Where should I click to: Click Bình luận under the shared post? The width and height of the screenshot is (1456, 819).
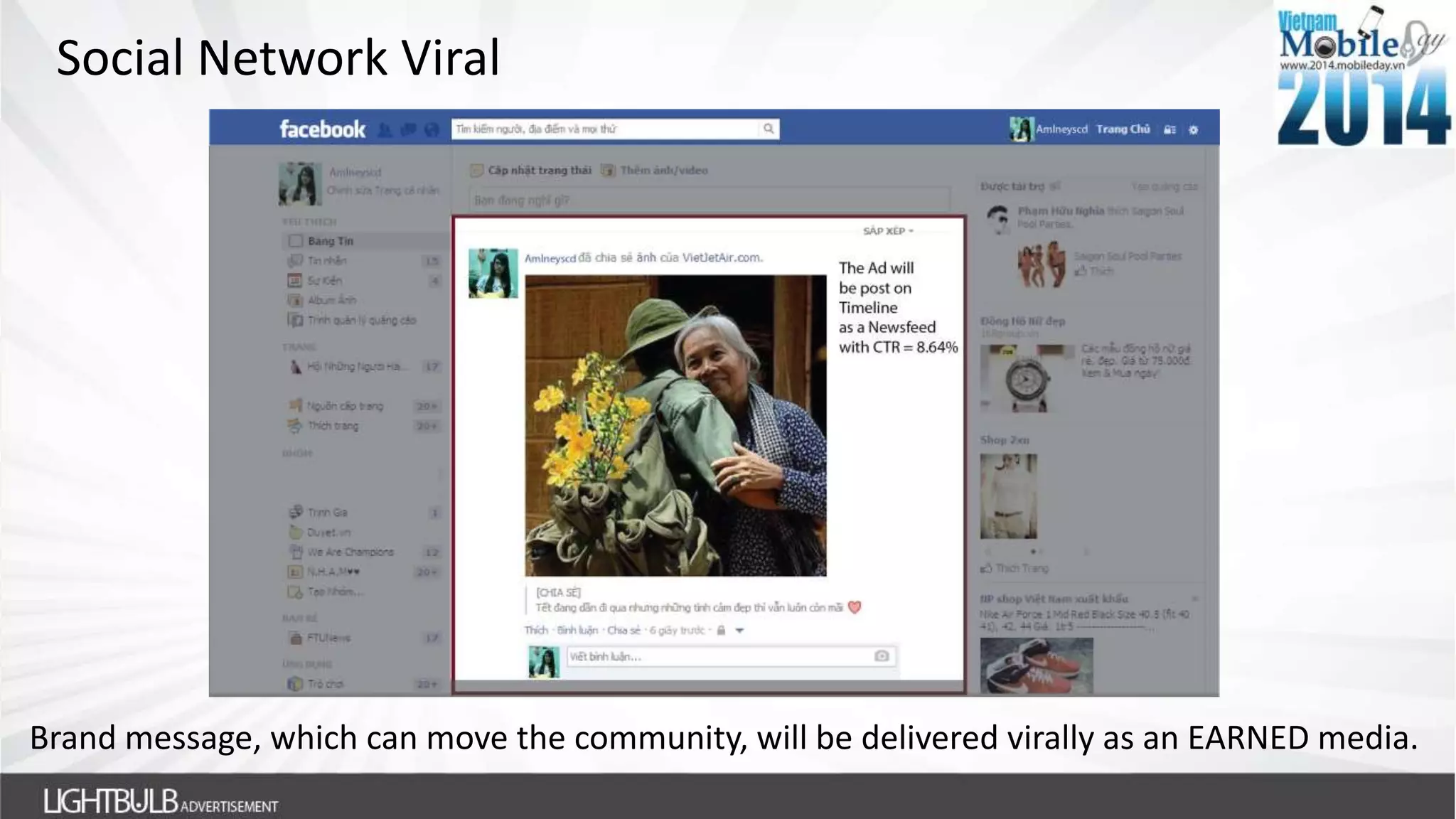point(577,631)
